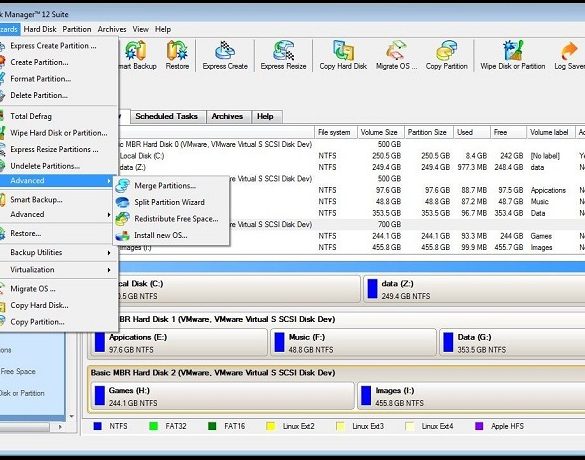Sort by the File system column header

[336, 132]
